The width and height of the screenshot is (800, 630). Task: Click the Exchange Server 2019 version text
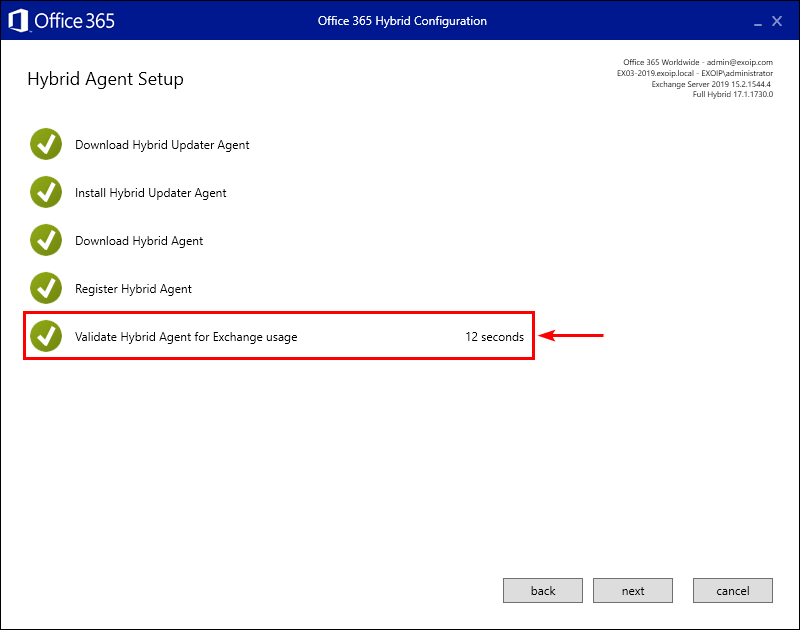(711, 84)
